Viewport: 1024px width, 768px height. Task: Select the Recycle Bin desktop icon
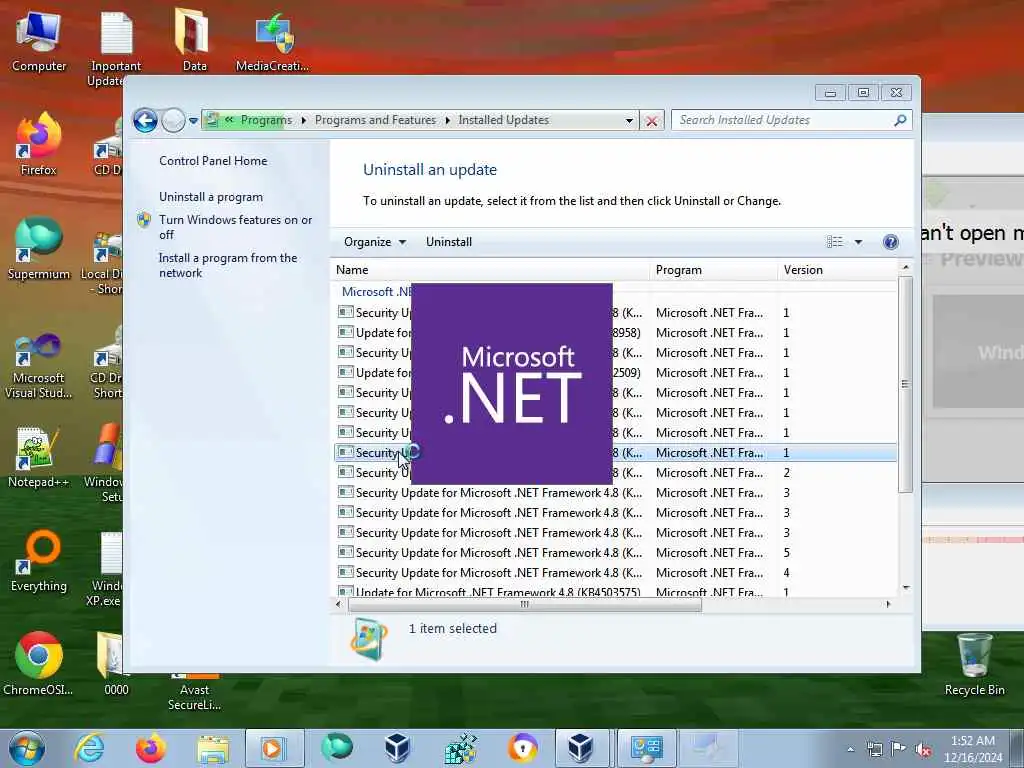pos(974,664)
